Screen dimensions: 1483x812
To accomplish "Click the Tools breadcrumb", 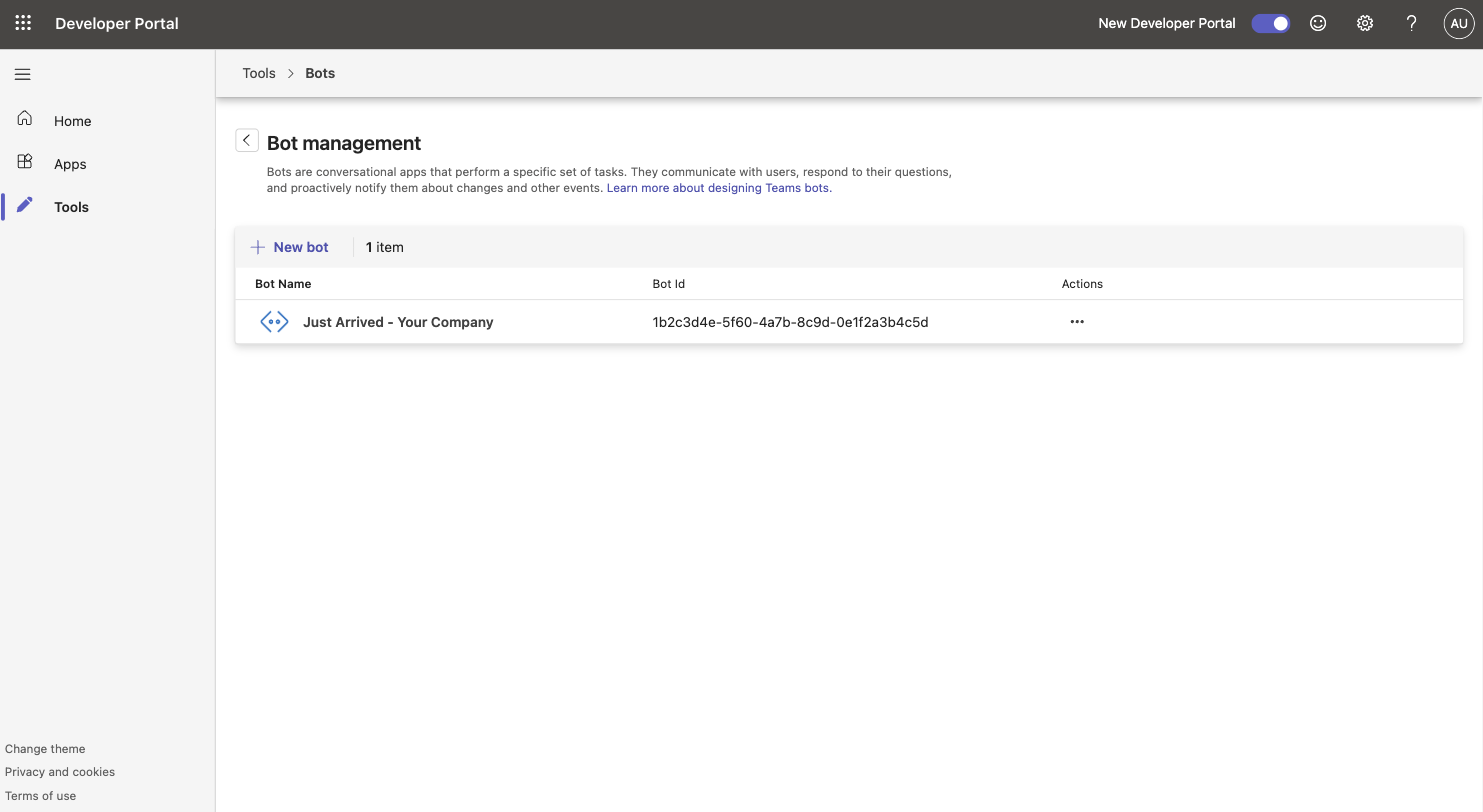I will coord(259,73).
